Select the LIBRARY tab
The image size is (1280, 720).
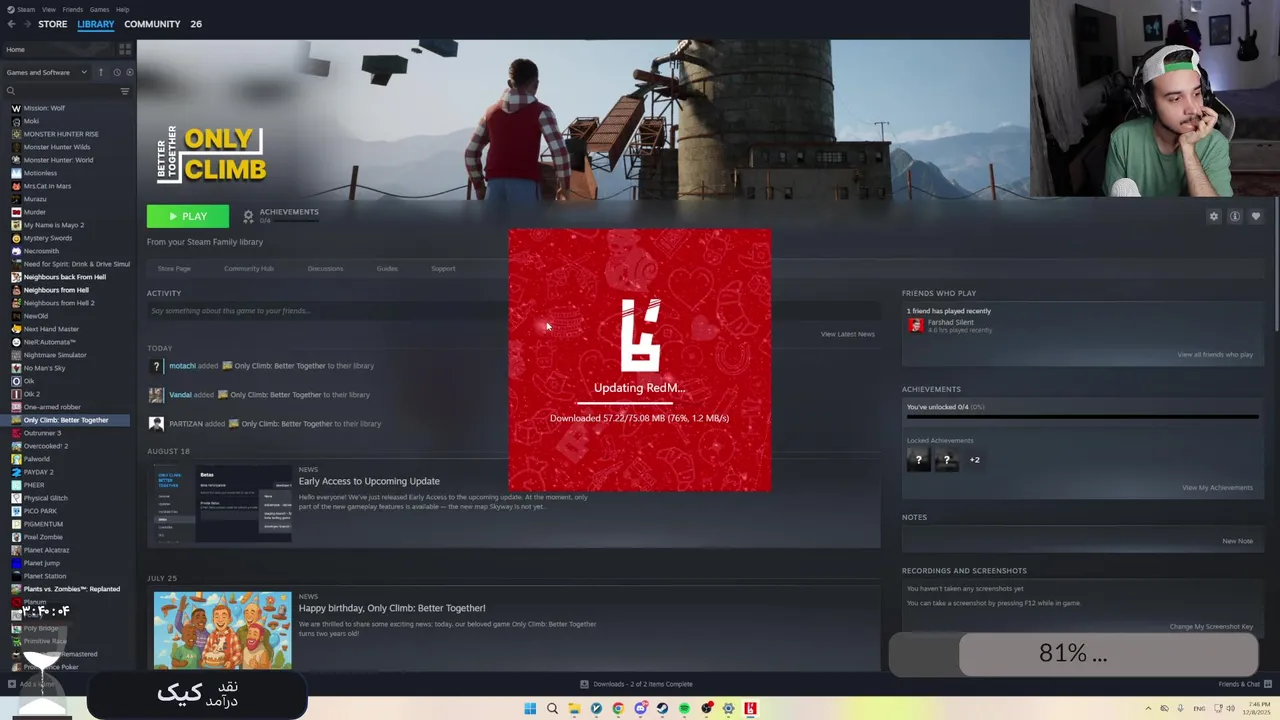(96, 24)
